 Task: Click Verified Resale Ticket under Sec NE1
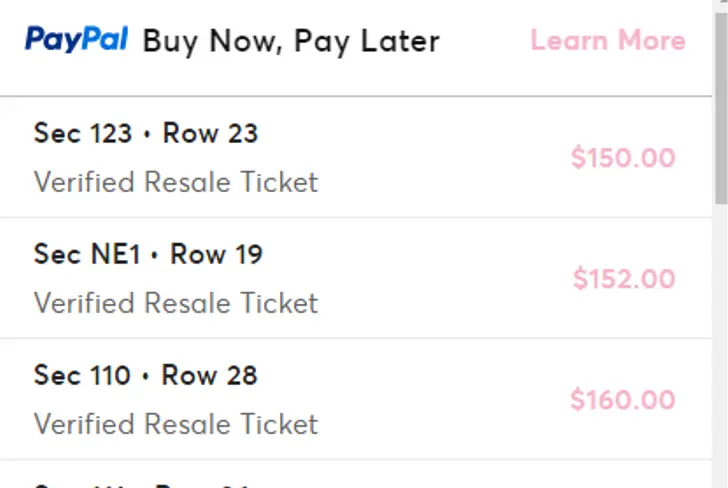(175, 303)
